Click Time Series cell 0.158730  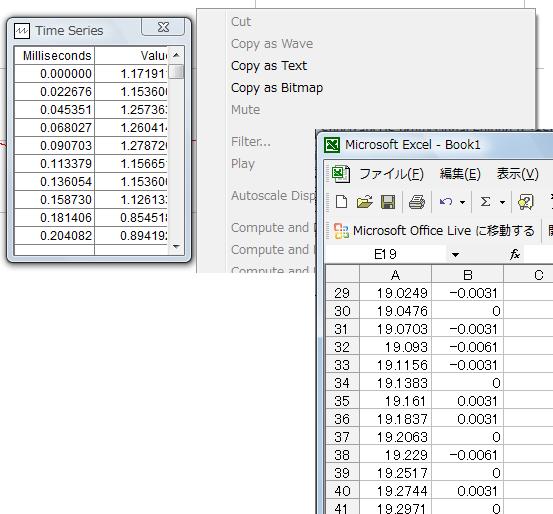click(x=55, y=200)
